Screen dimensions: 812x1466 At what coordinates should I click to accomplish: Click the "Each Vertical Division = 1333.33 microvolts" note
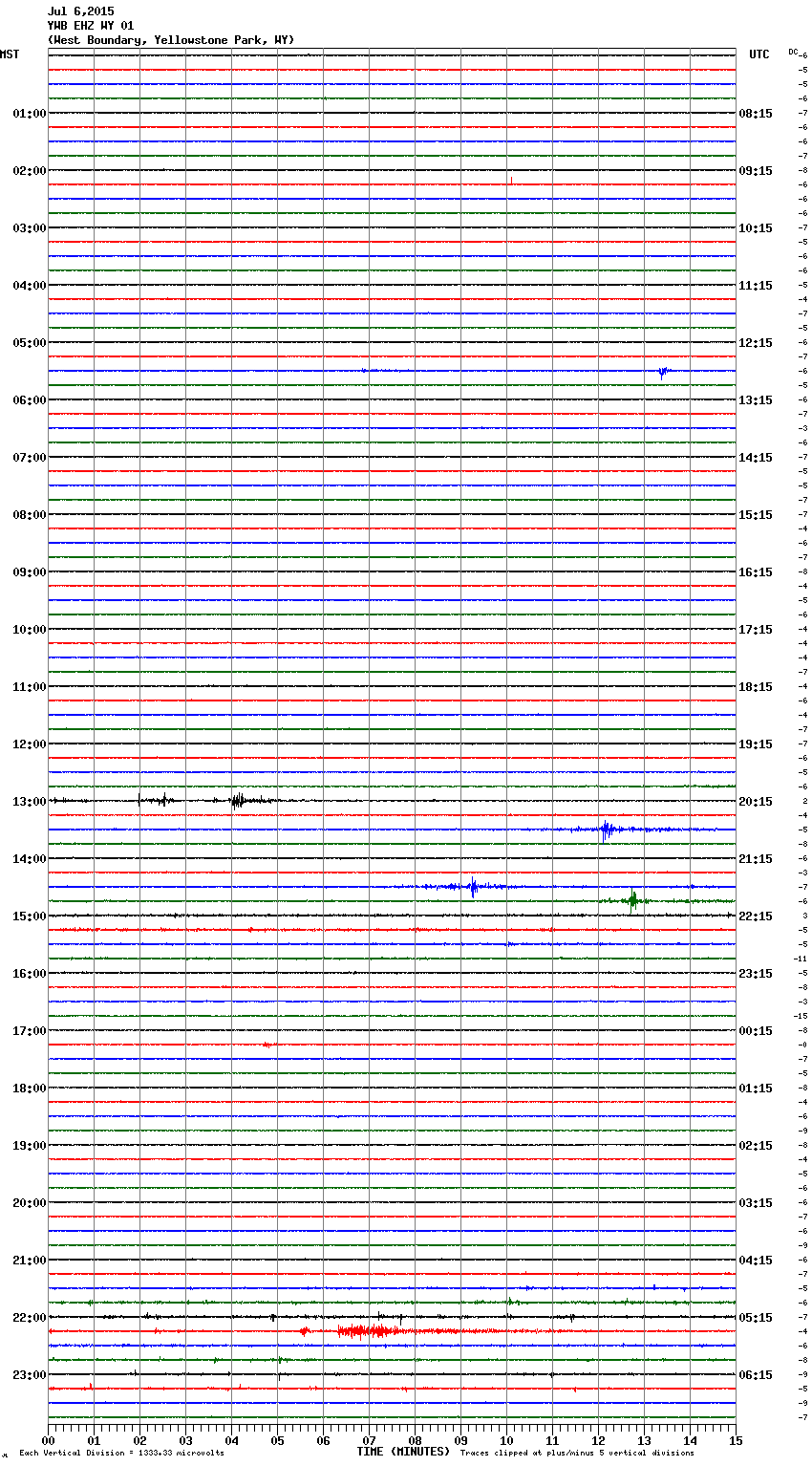(x=121, y=1453)
